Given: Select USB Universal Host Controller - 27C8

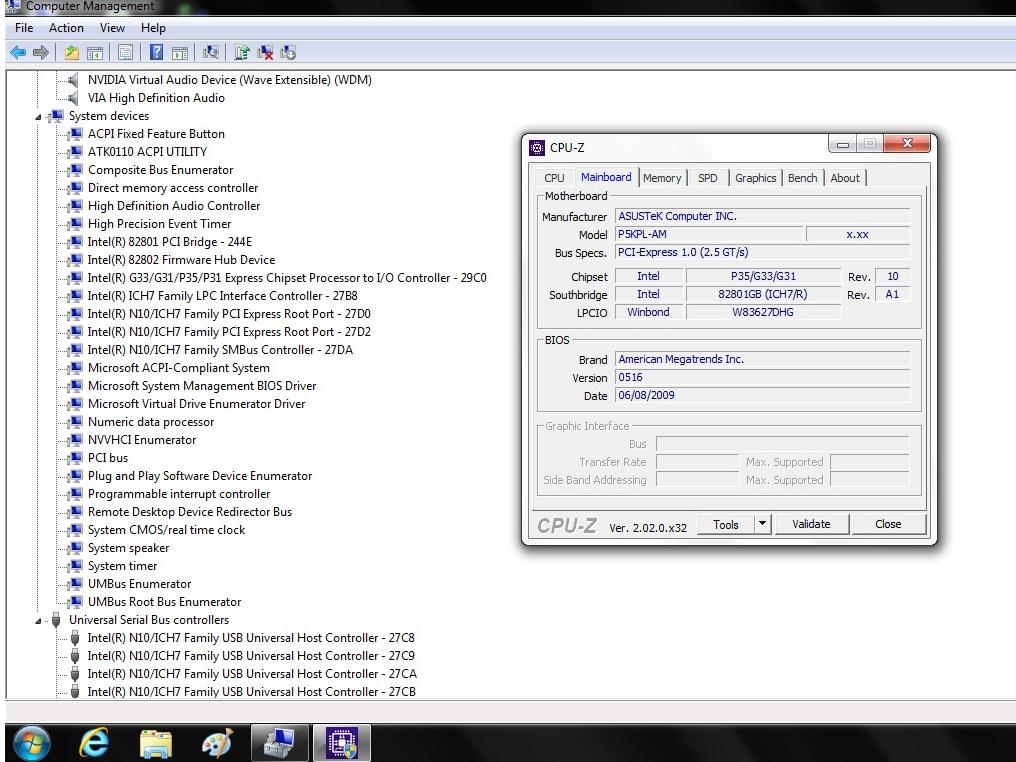Looking at the screenshot, I should pyautogui.click(x=251, y=638).
